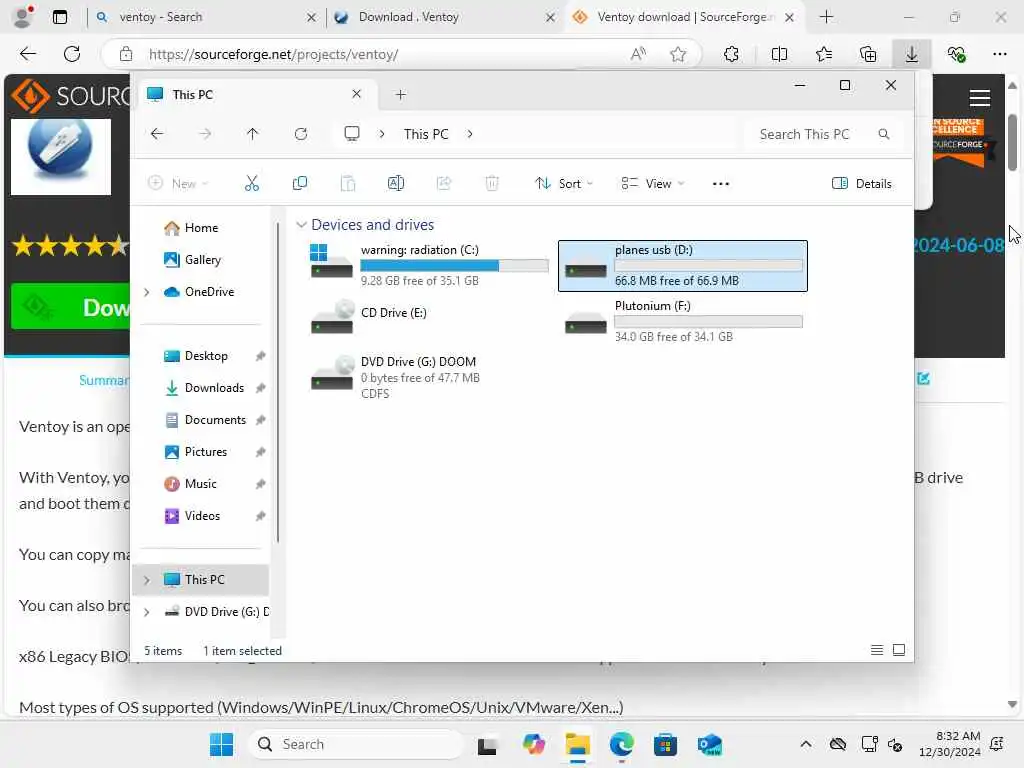Toggle the Details pane button

(861, 184)
